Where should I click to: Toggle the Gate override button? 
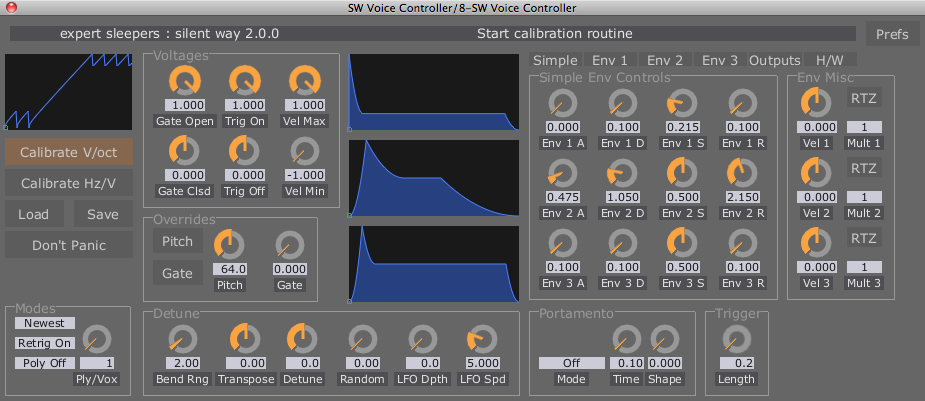pyautogui.click(x=178, y=273)
